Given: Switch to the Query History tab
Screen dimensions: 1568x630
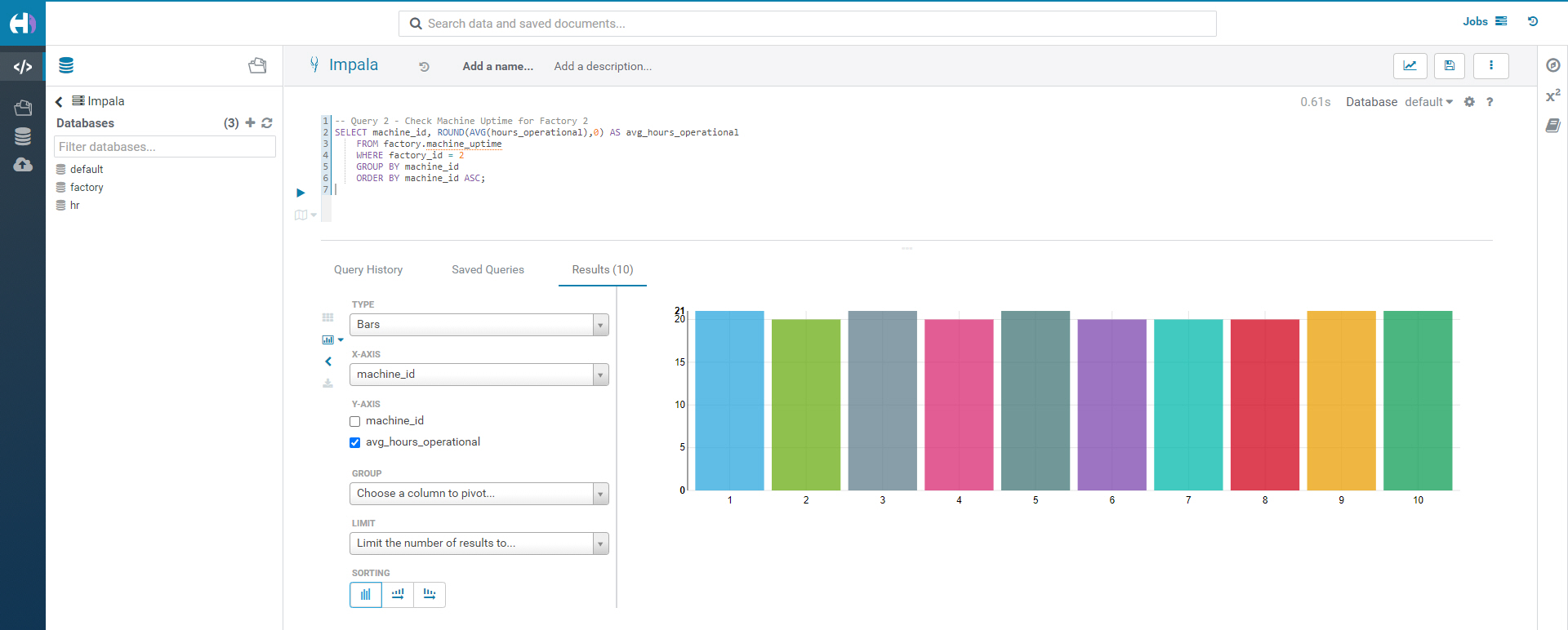Looking at the screenshot, I should 368,269.
